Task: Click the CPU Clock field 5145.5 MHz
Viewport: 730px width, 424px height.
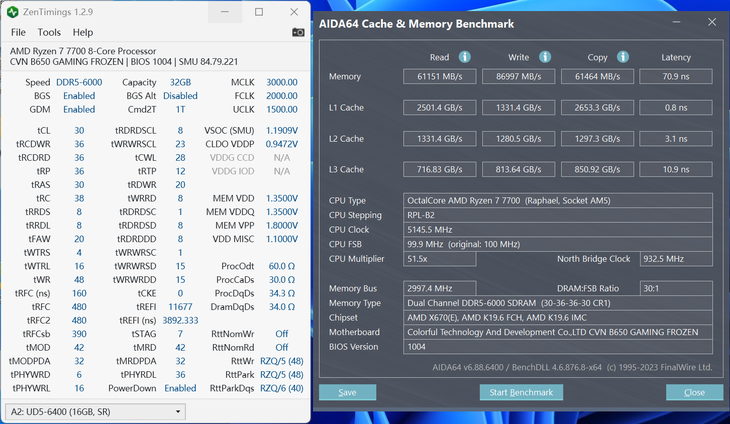Action: pos(558,229)
